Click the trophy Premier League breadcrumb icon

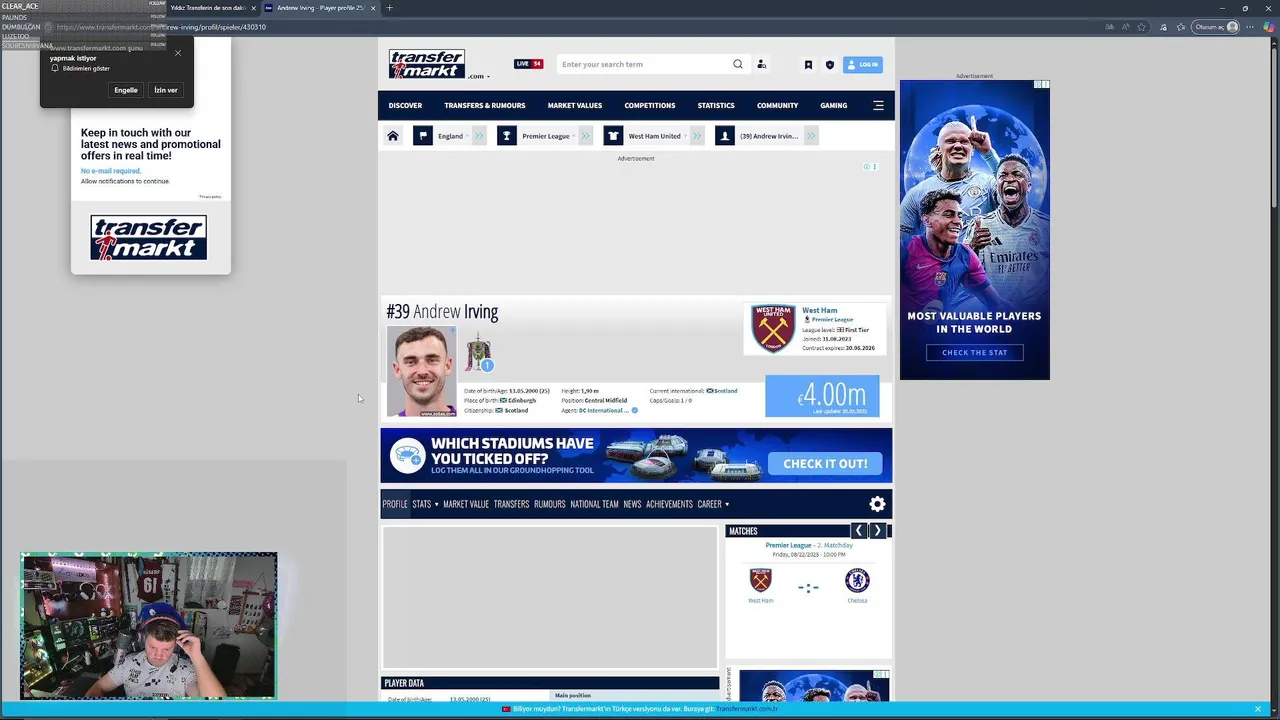(507, 136)
